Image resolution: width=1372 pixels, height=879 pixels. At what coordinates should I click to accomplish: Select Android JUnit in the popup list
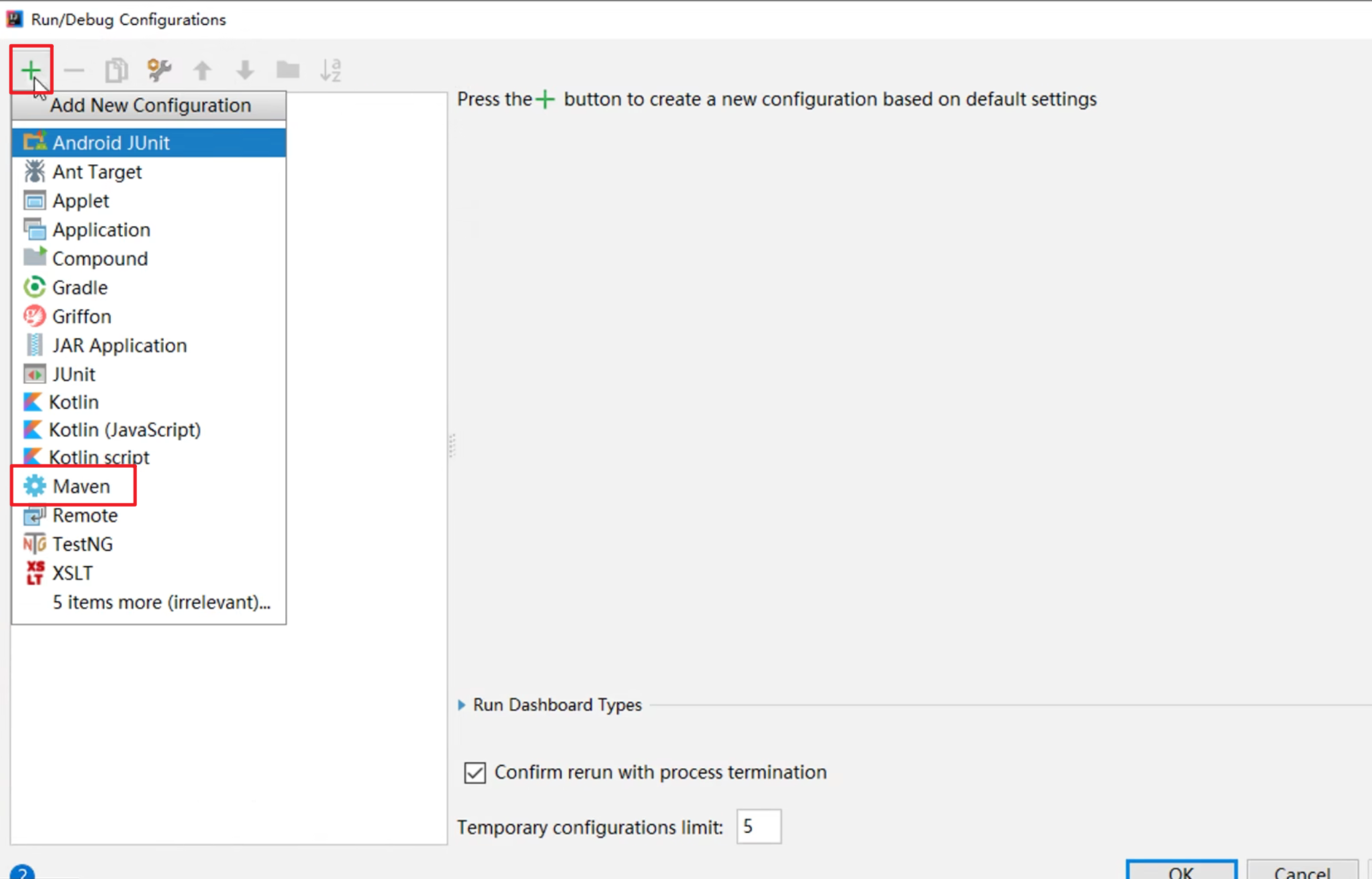click(x=111, y=142)
